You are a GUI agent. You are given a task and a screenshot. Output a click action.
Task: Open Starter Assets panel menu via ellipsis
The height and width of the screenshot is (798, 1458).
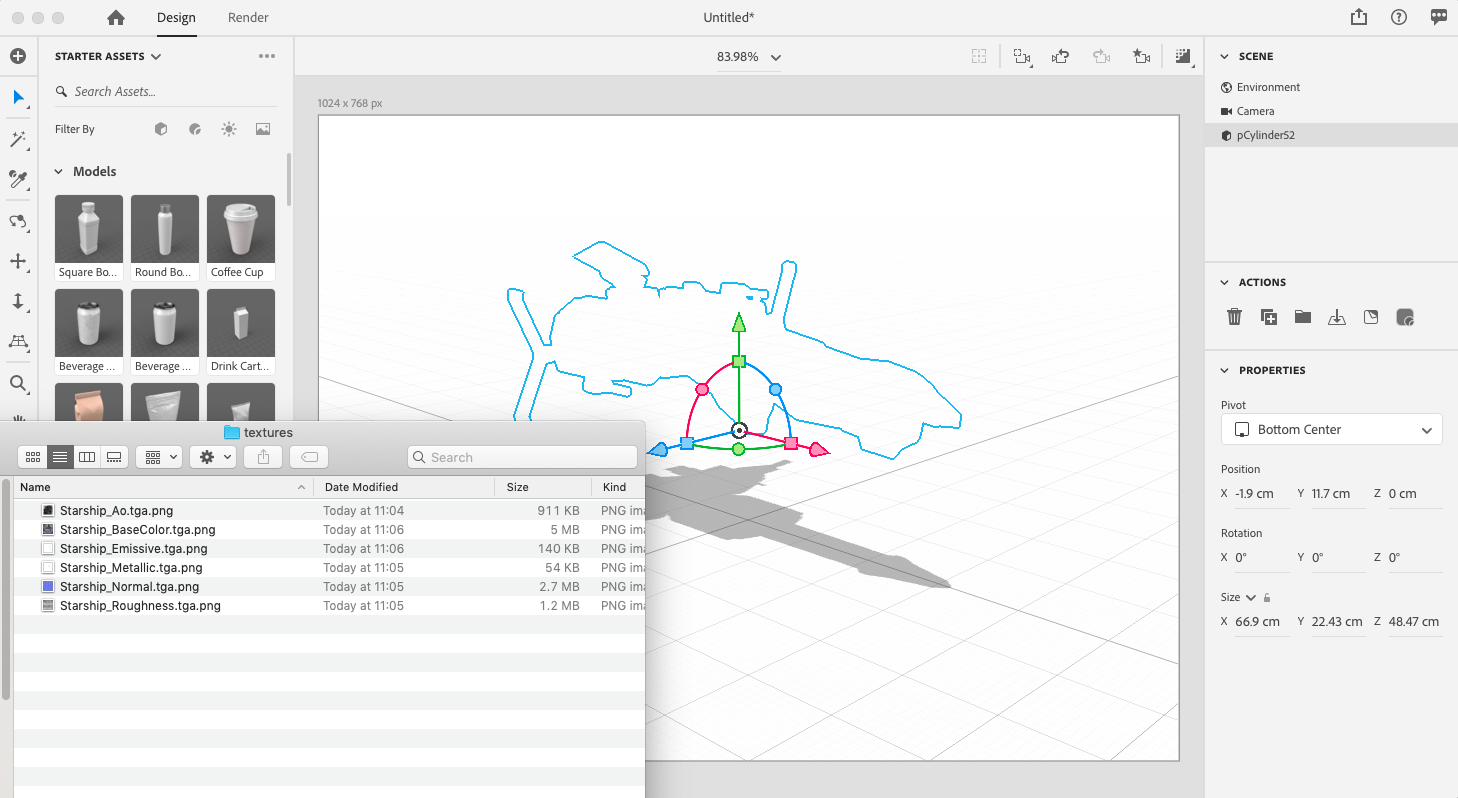click(x=266, y=56)
